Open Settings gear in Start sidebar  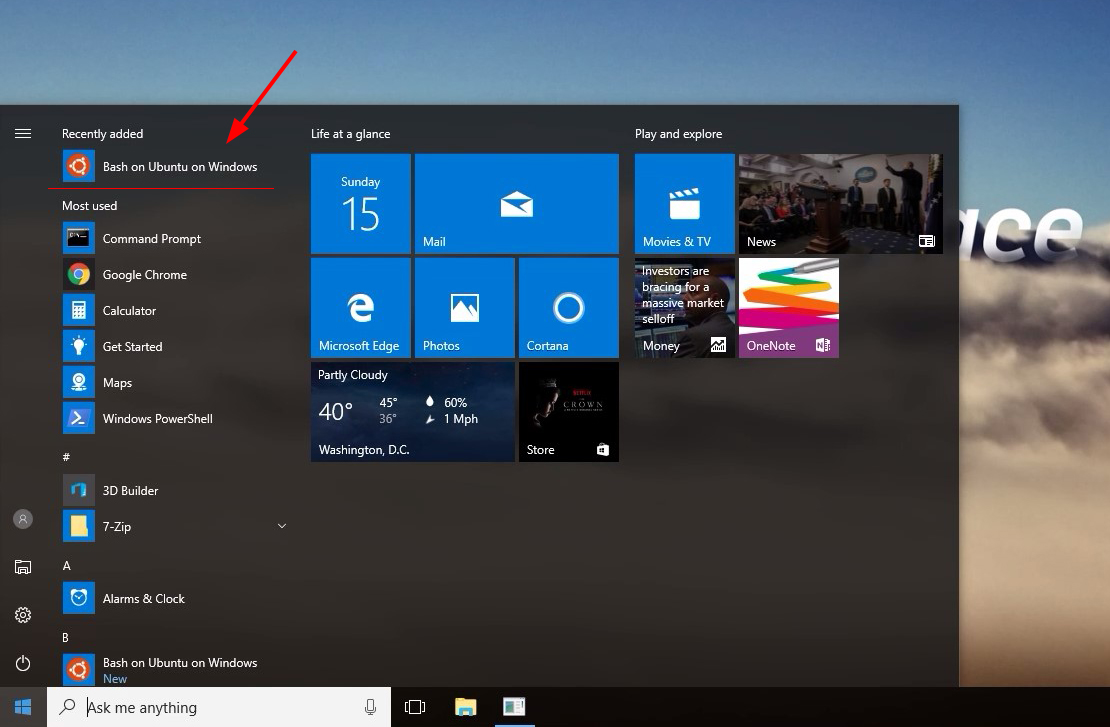tap(23, 615)
